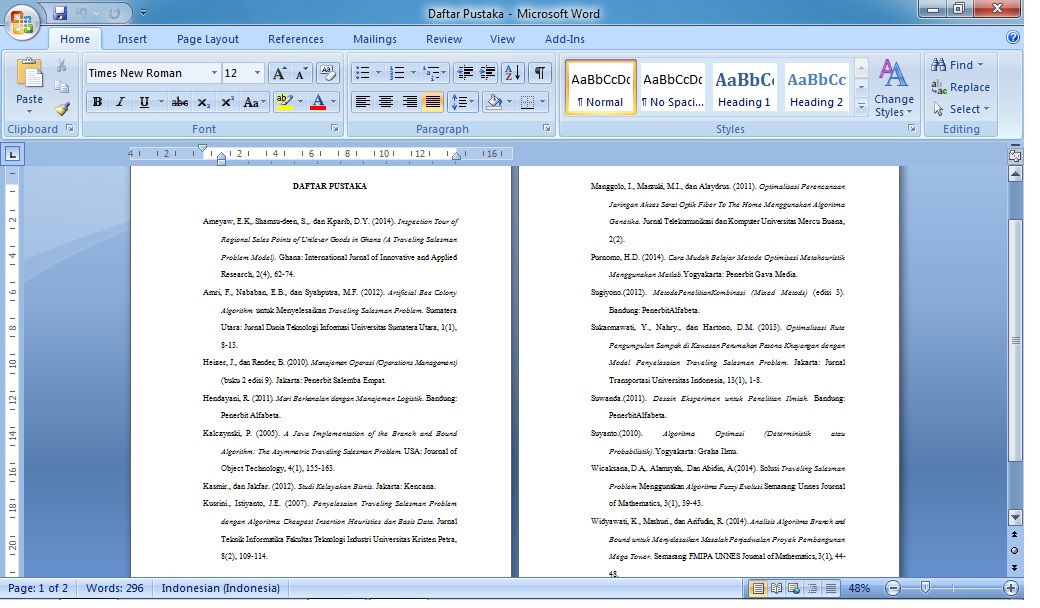Image resolution: width=1040 pixels, height=608 pixels.
Task: Expand the Styles gallery More arrow
Action: click(x=861, y=107)
